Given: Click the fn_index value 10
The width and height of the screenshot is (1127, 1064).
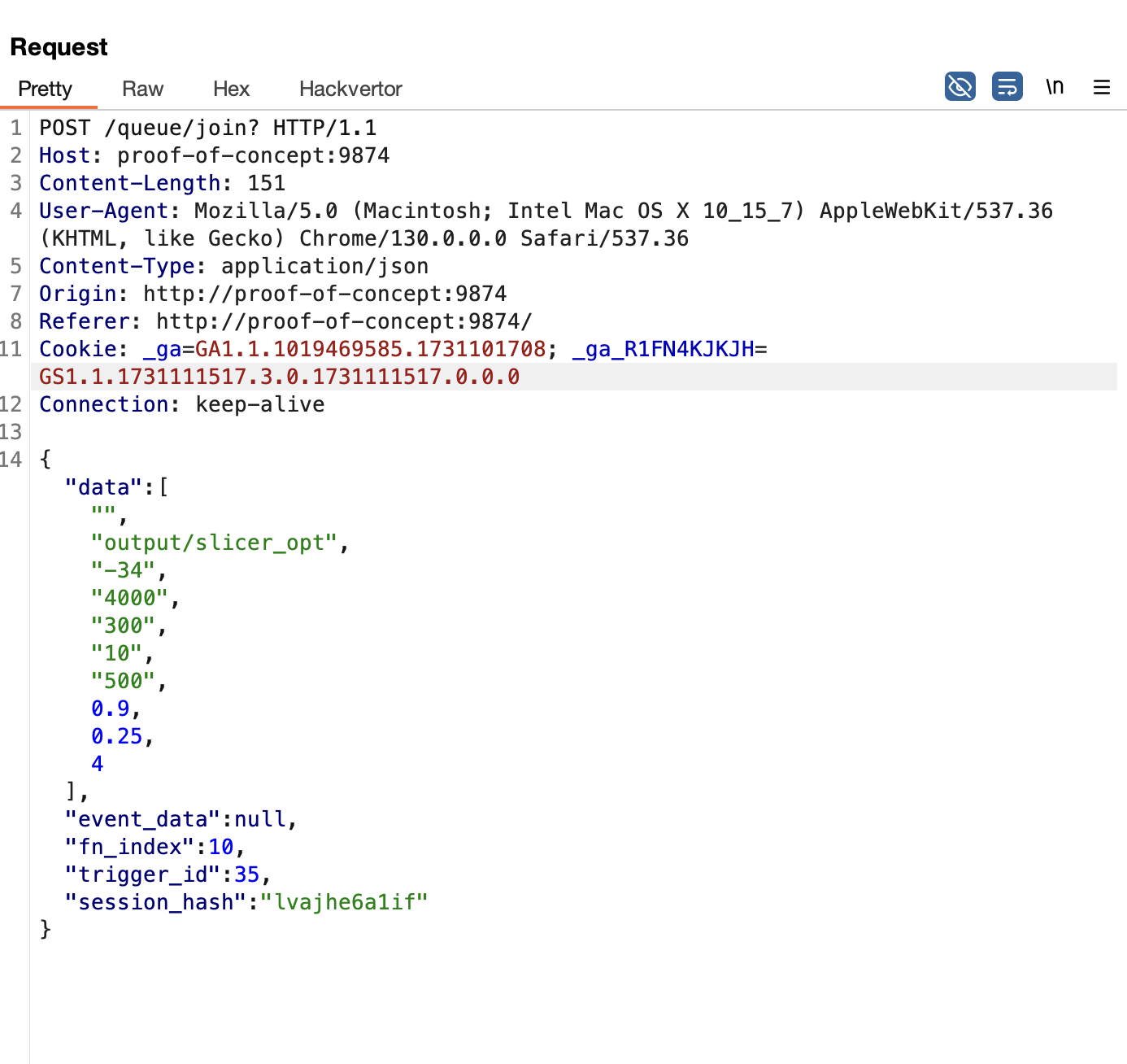Looking at the screenshot, I should pyautogui.click(x=221, y=847).
